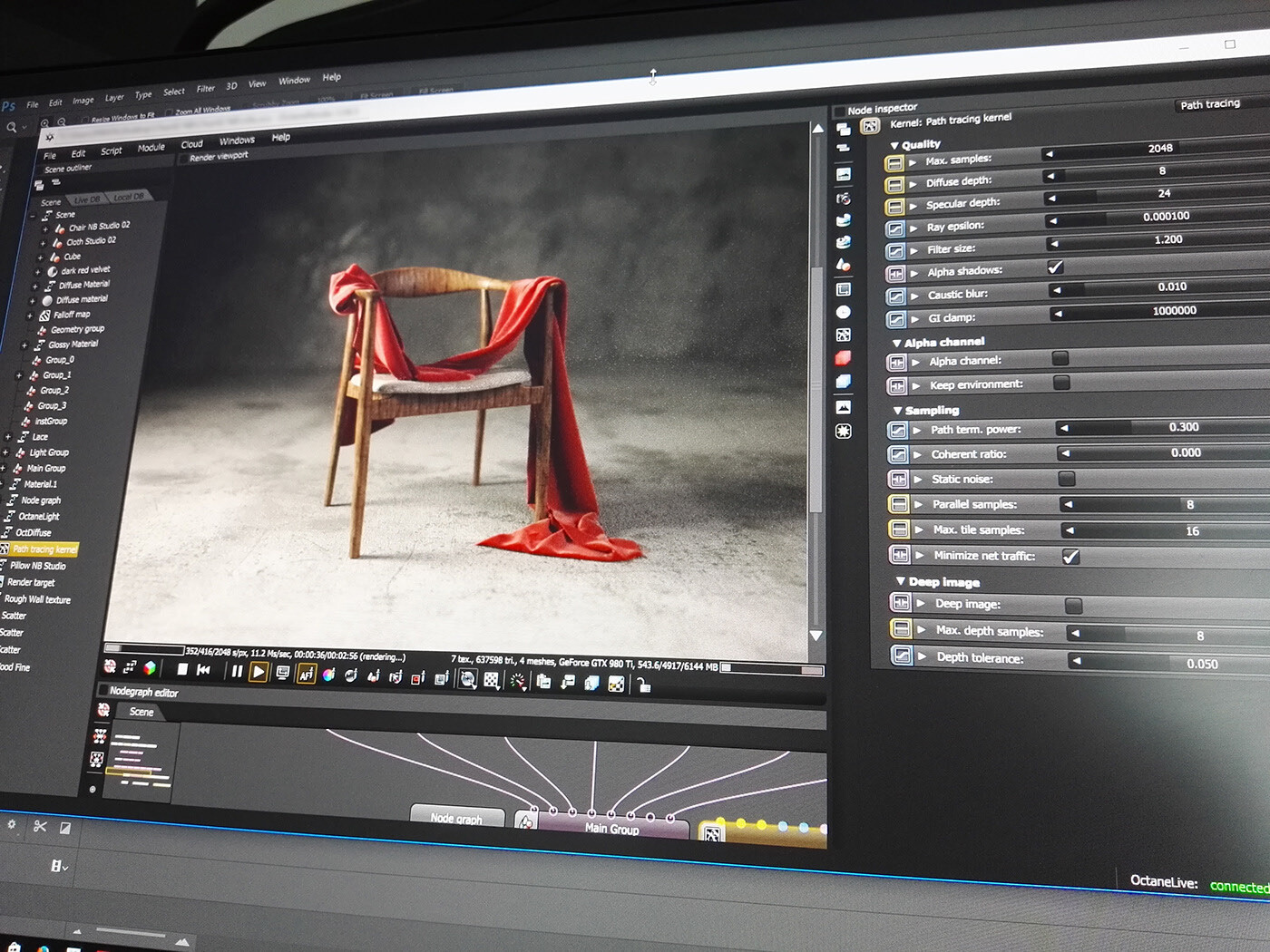This screenshot has width=1270, height=952.
Task: Click the stacked pages icon under the Scene outliner title
Action: point(39,185)
